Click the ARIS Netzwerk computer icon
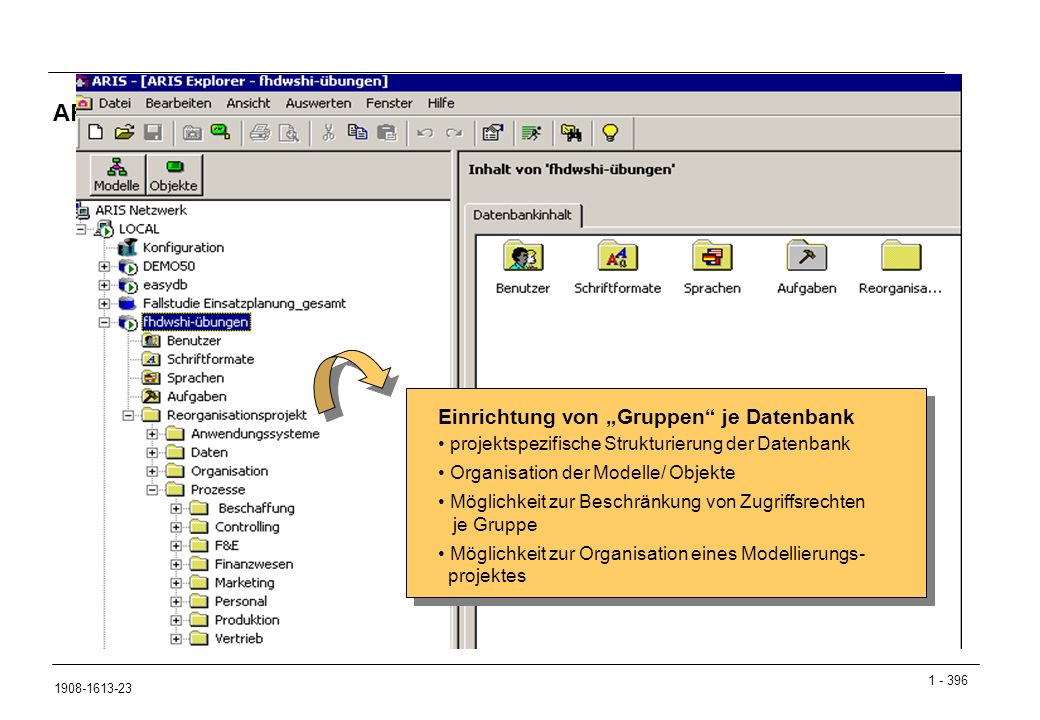 pos(83,211)
